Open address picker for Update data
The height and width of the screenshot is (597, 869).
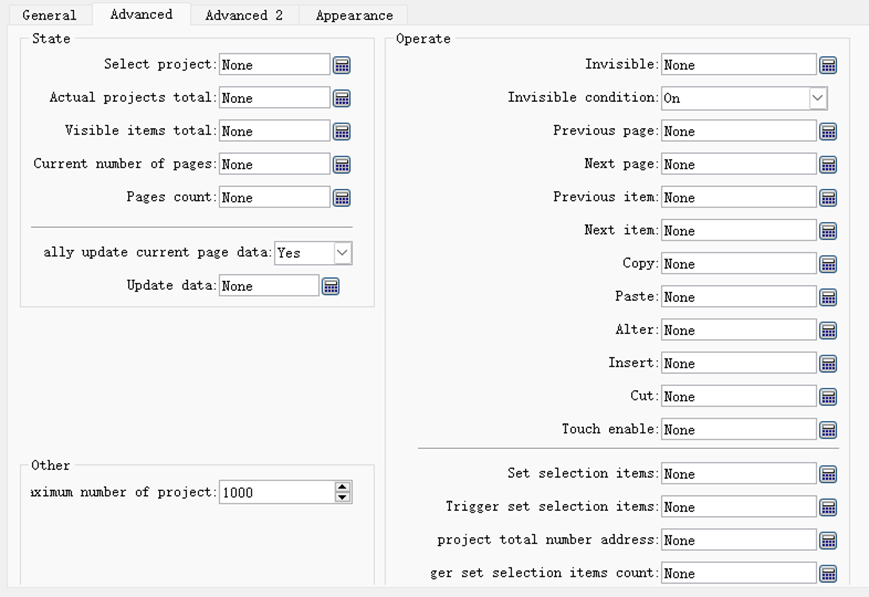point(330,286)
